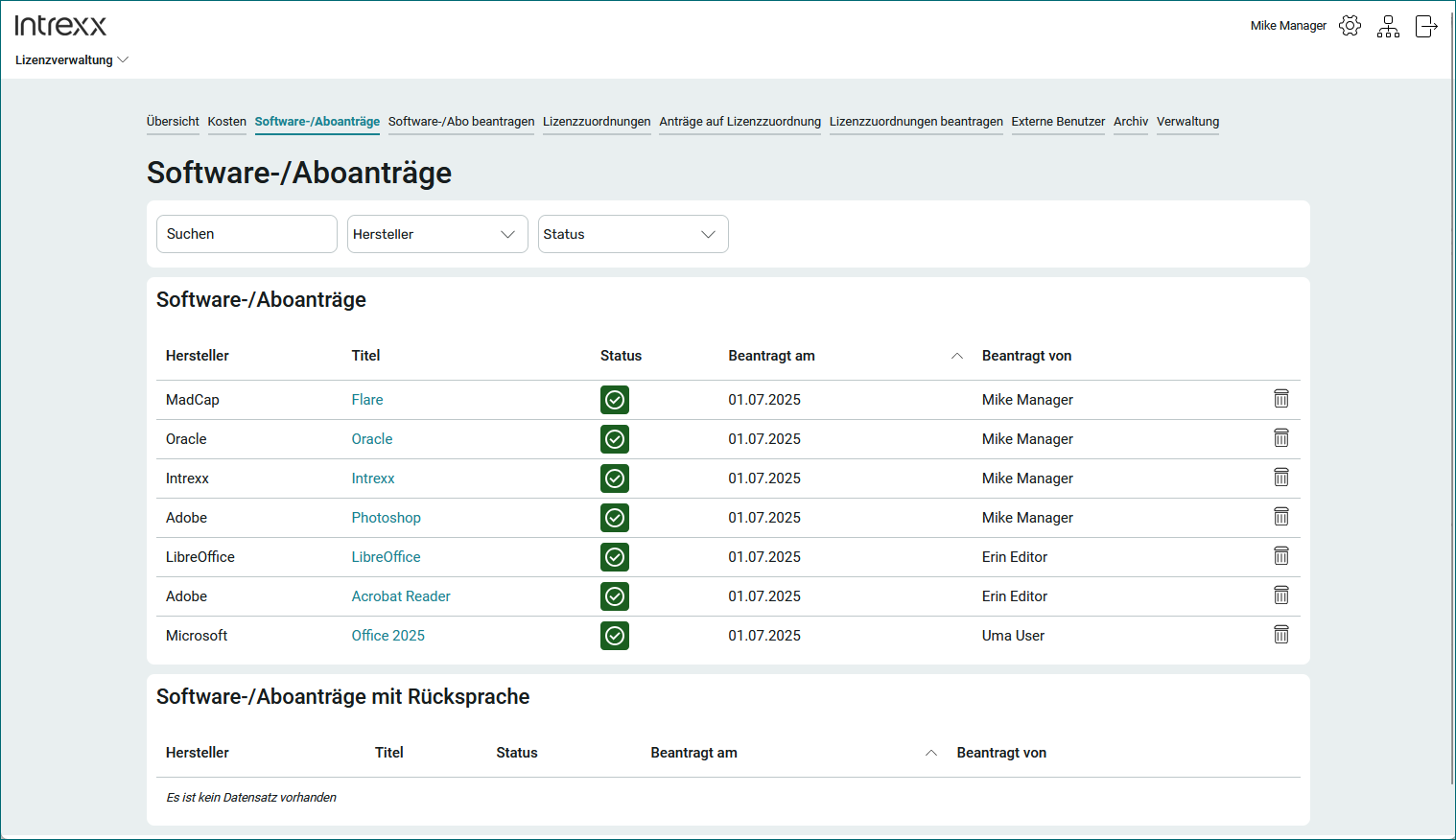This screenshot has height=840, width=1456.
Task: Open the Status filter dropdown
Action: point(633,234)
